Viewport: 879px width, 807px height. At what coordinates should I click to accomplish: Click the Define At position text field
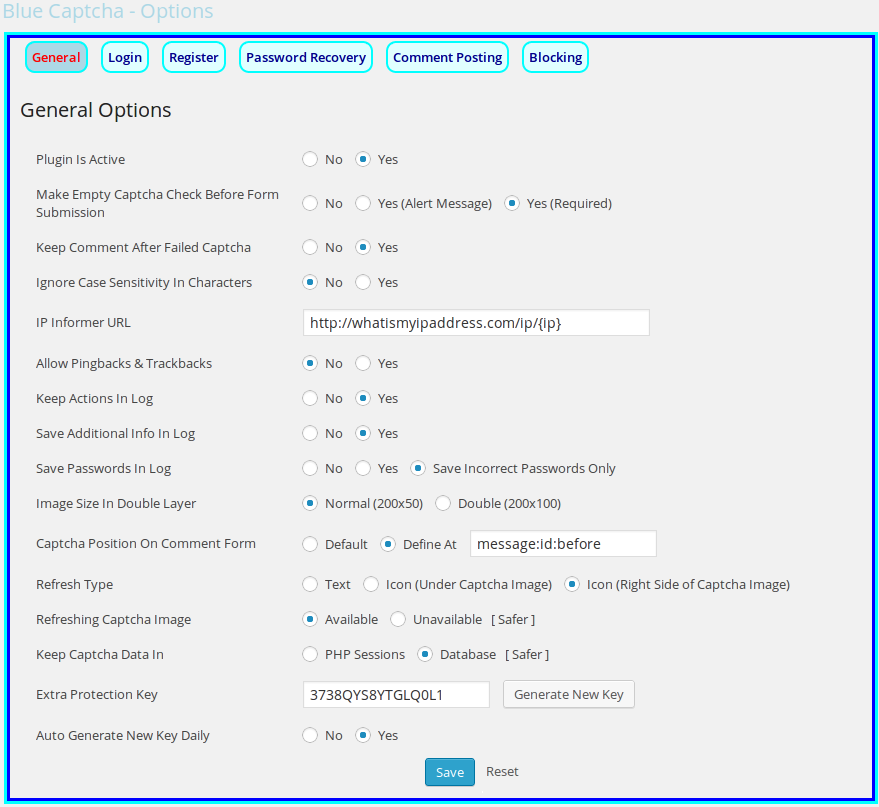(x=563, y=544)
